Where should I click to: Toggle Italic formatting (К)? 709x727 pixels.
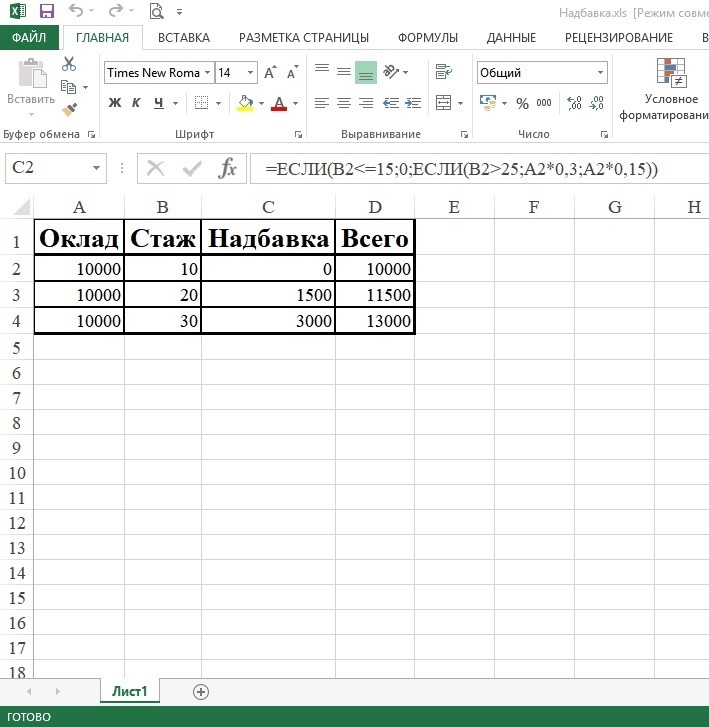136,103
